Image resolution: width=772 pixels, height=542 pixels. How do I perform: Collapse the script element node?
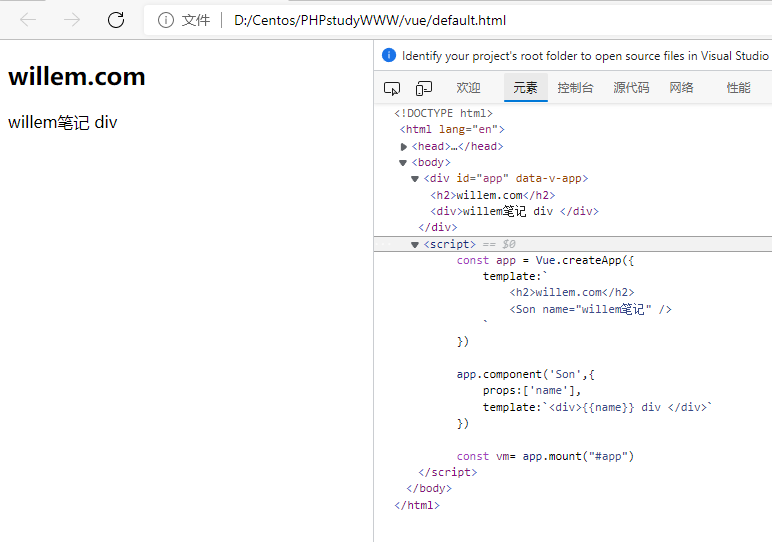pyautogui.click(x=415, y=245)
